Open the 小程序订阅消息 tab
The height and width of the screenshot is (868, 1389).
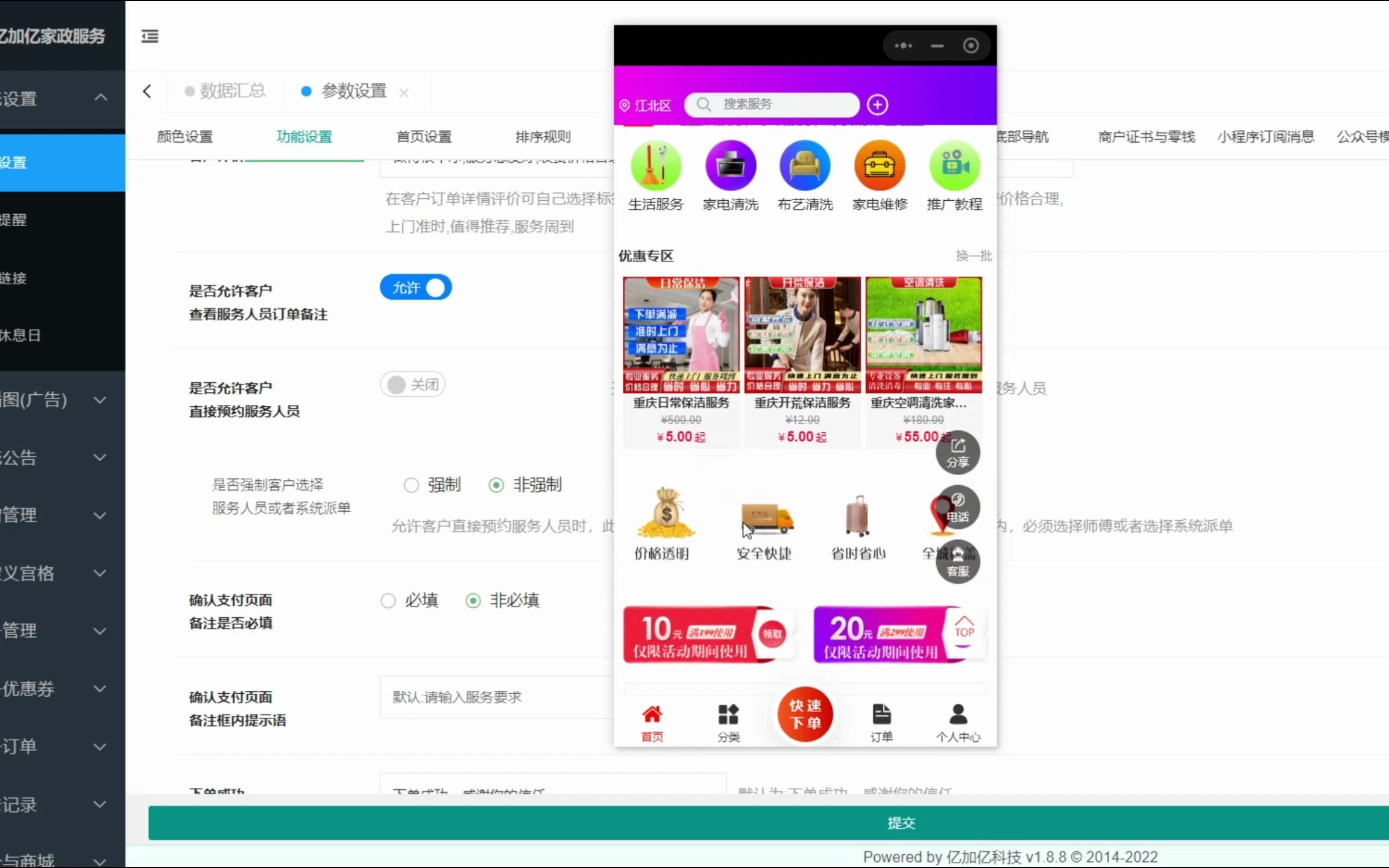(x=1265, y=137)
